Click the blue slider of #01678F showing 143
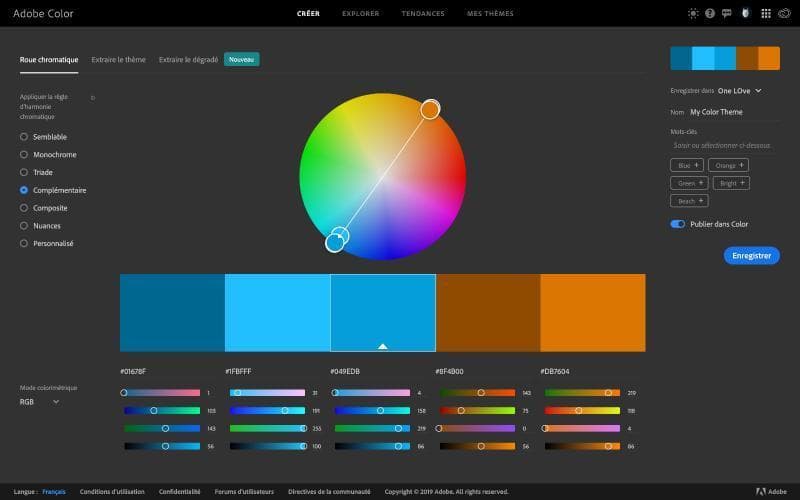Viewport: 800px width, 500px height. pyautogui.click(x=162, y=429)
